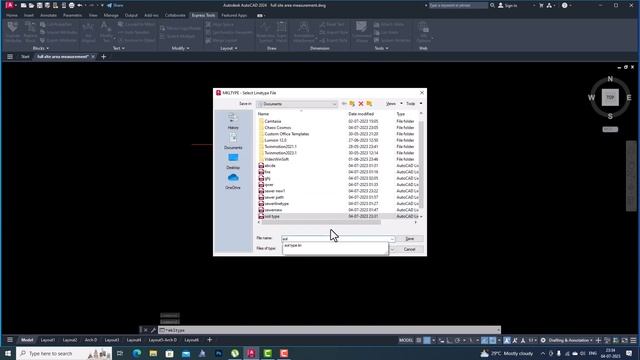
Task: Expand the Modify panel dropdown in the ribbon
Action: point(180,48)
